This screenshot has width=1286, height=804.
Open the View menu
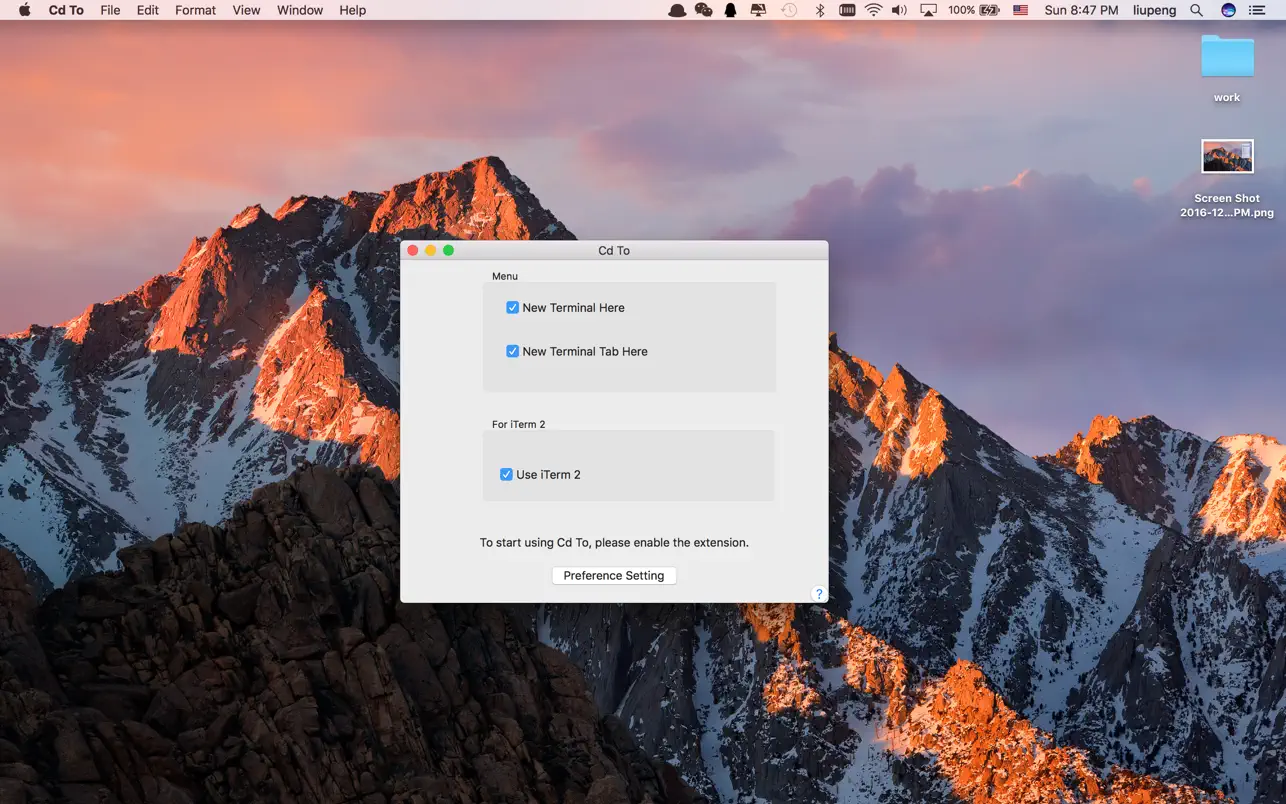point(246,10)
